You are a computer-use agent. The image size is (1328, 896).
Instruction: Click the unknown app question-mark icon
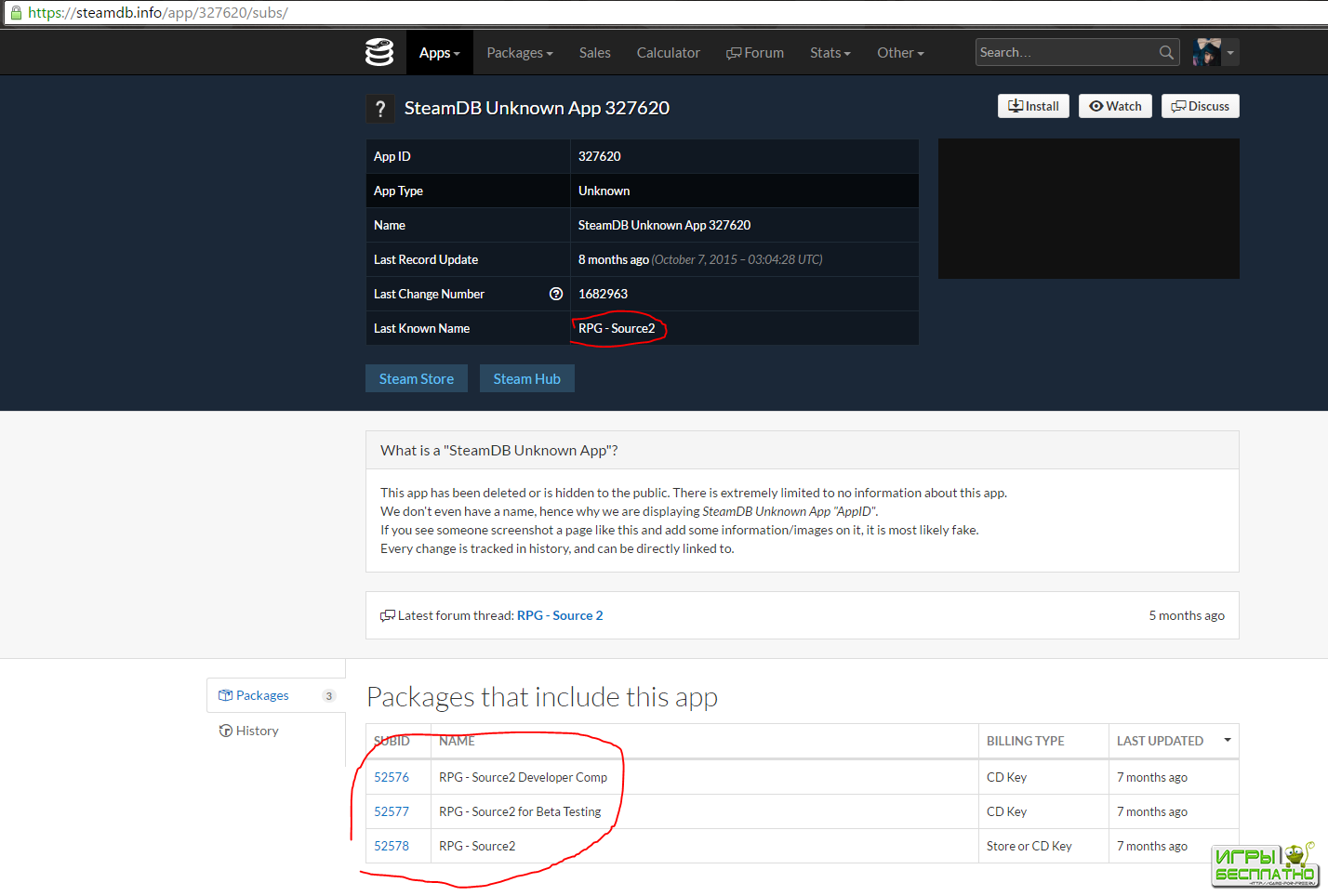[379, 109]
